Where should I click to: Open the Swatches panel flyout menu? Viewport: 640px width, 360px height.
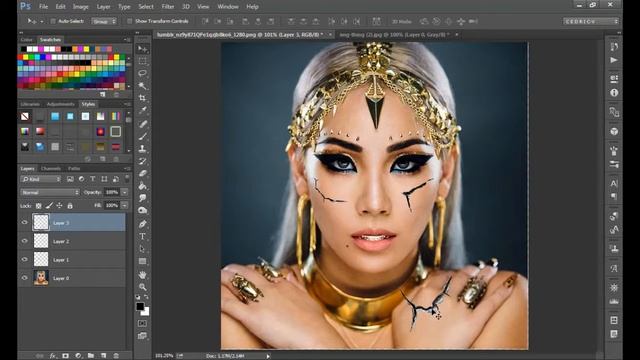(127, 40)
